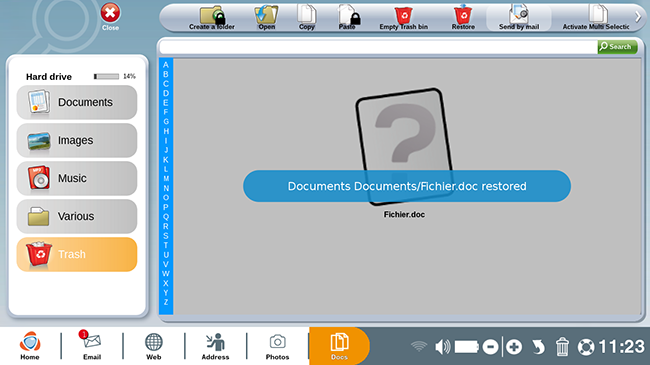Viewport: 650px width, 365px height.
Task: Go to Home from the bottom bar
Action: (30, 346)
